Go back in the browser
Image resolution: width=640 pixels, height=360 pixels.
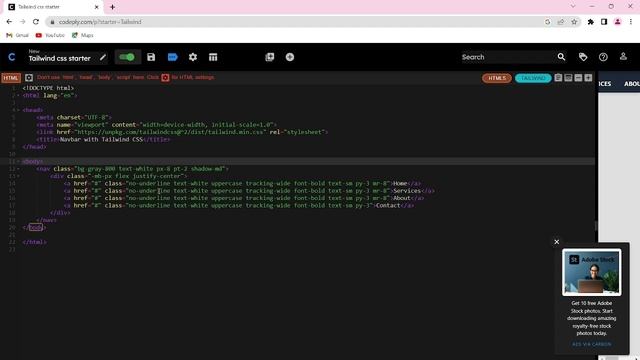point(9,22)
